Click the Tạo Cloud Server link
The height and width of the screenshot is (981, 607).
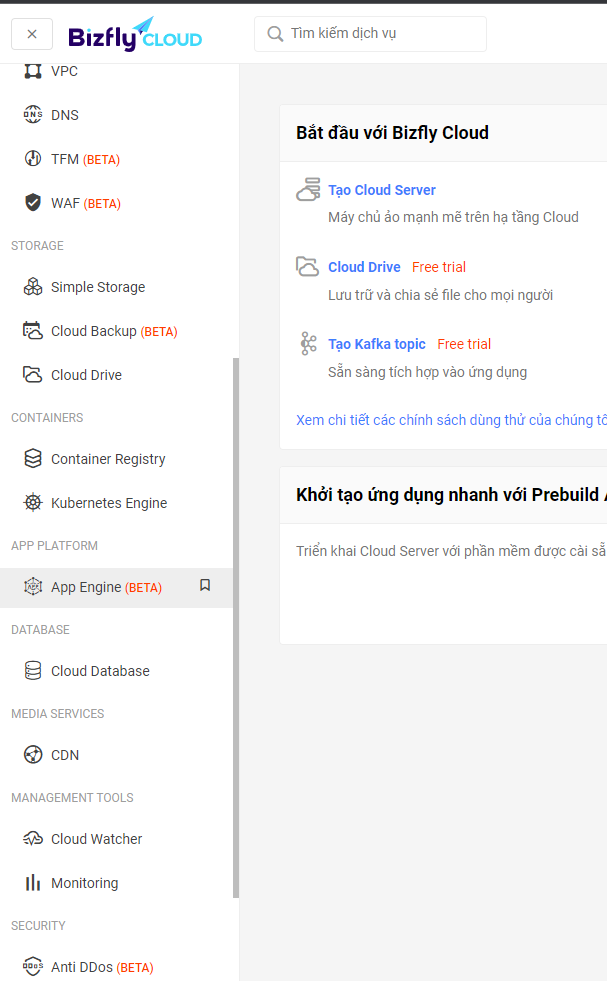coord(381,190)
